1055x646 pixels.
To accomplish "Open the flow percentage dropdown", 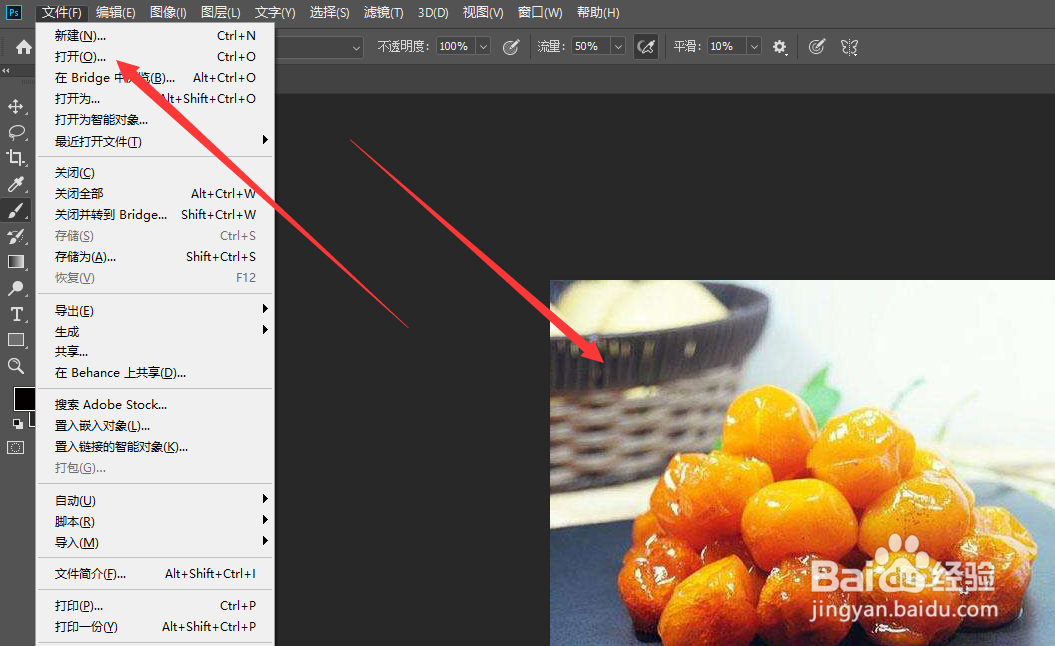I will click(617, 46).
